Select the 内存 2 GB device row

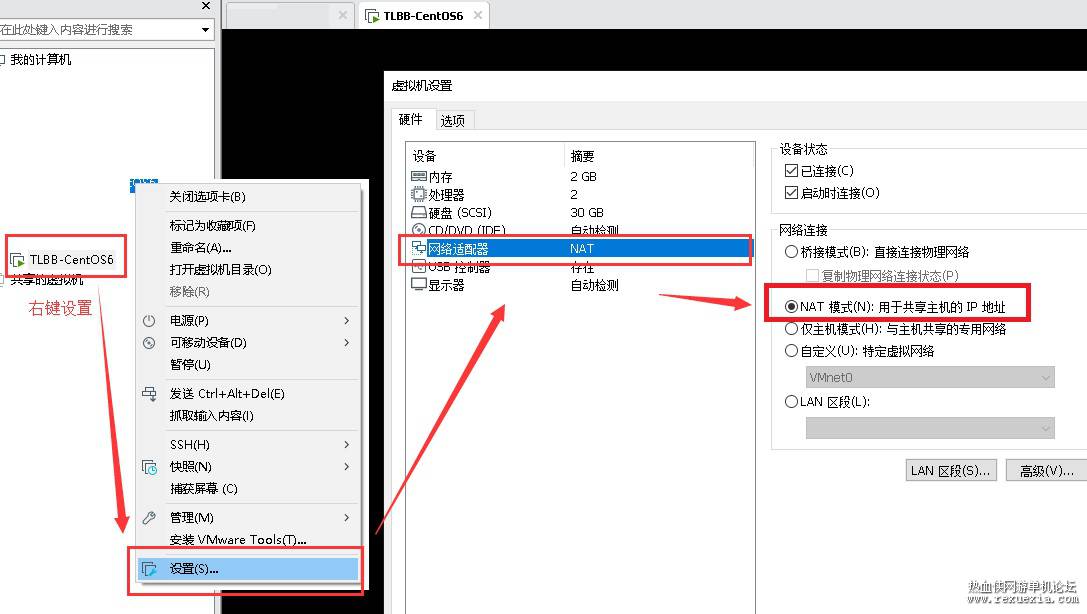click(580, 176)
